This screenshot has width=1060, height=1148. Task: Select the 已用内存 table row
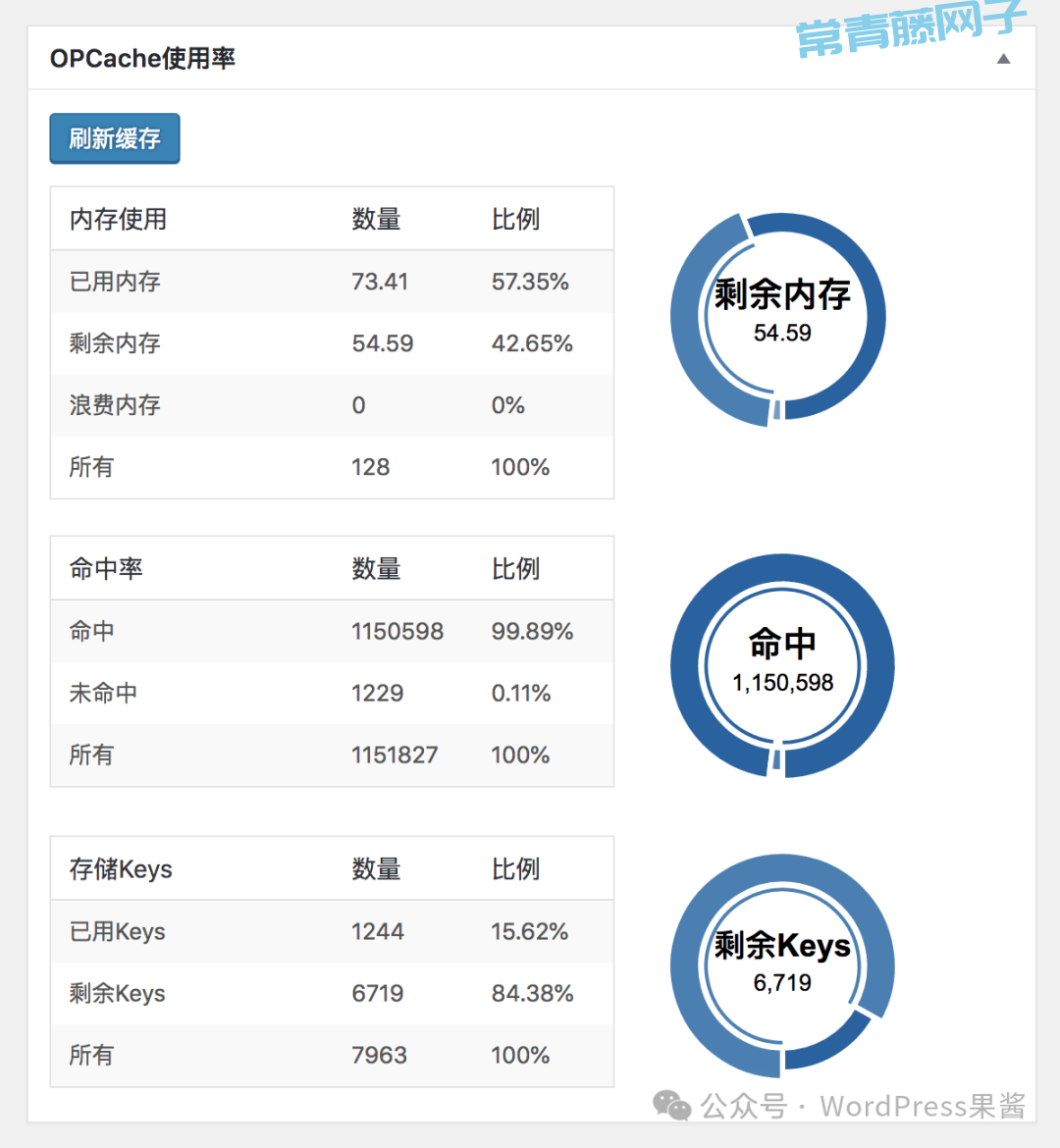pyautogui.click(x=332, y=282)
